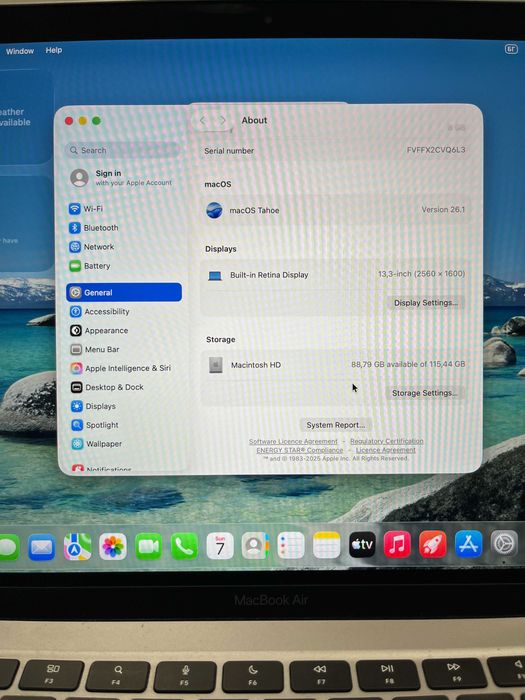Screen dimensions: 525x700
Task: Open Notes from the Dock
Action: (326, 545)
